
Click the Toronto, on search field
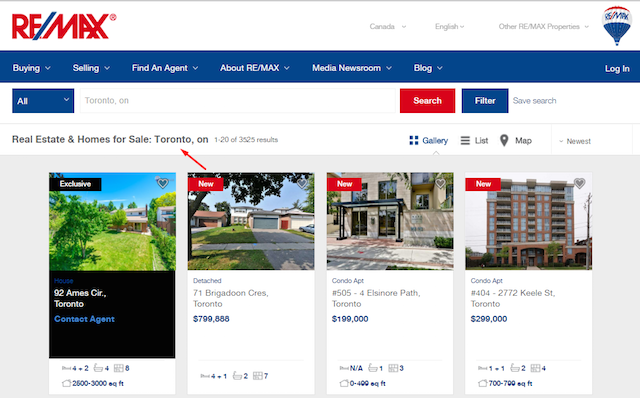coord(238,101)
